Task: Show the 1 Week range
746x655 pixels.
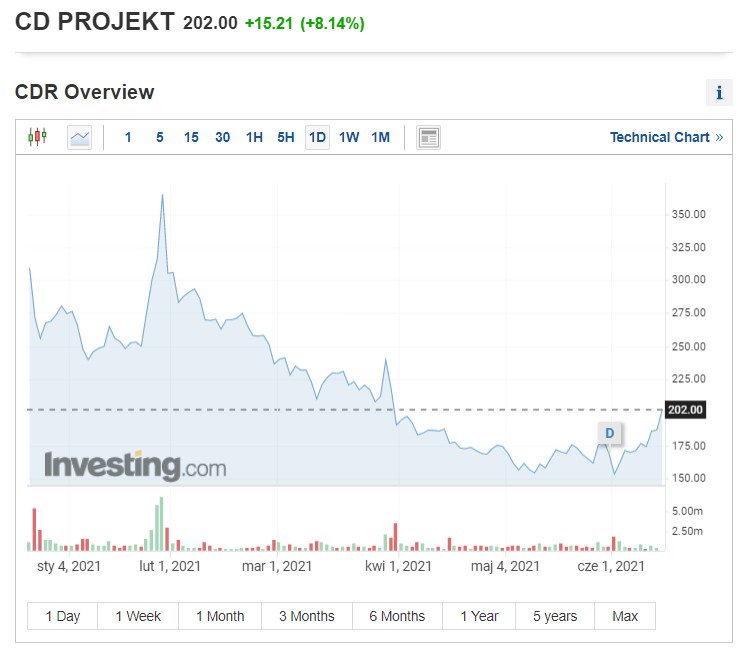Action: (x=138, y=616)
